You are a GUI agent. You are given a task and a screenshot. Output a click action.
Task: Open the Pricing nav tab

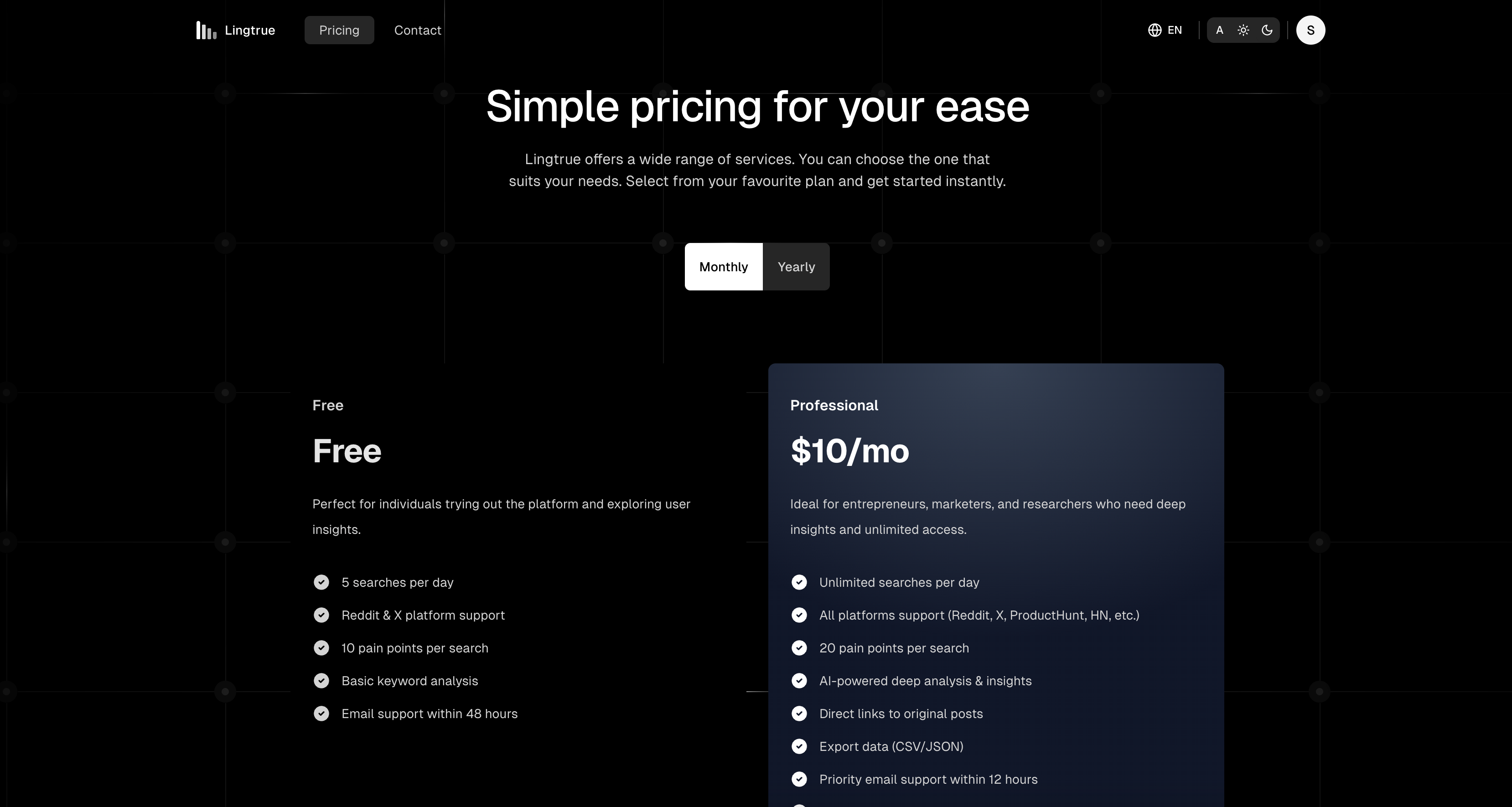[x=339, y=30]
